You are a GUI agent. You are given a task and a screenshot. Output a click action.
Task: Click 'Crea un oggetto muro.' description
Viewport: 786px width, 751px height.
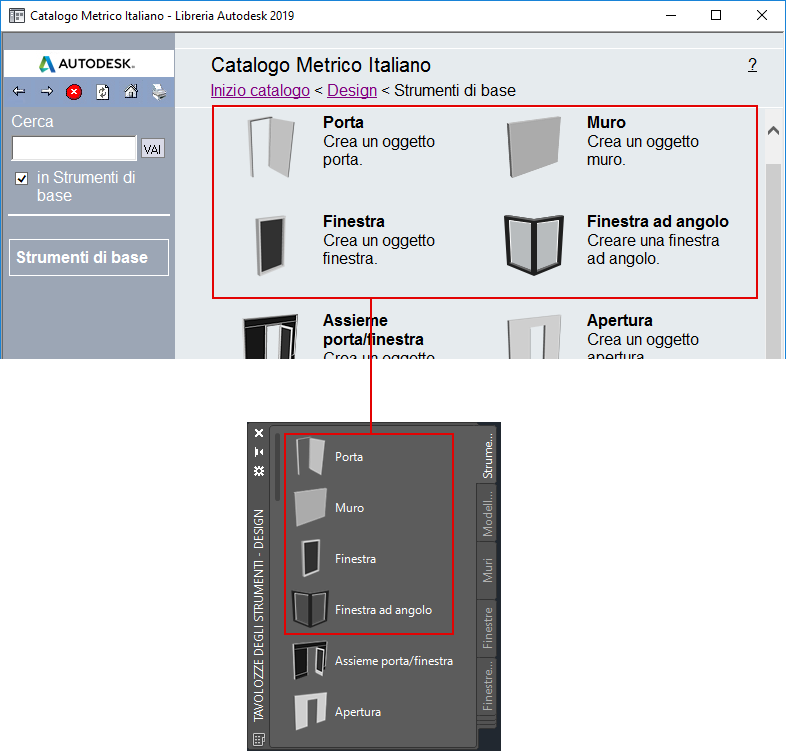click(x=643, y=150)
